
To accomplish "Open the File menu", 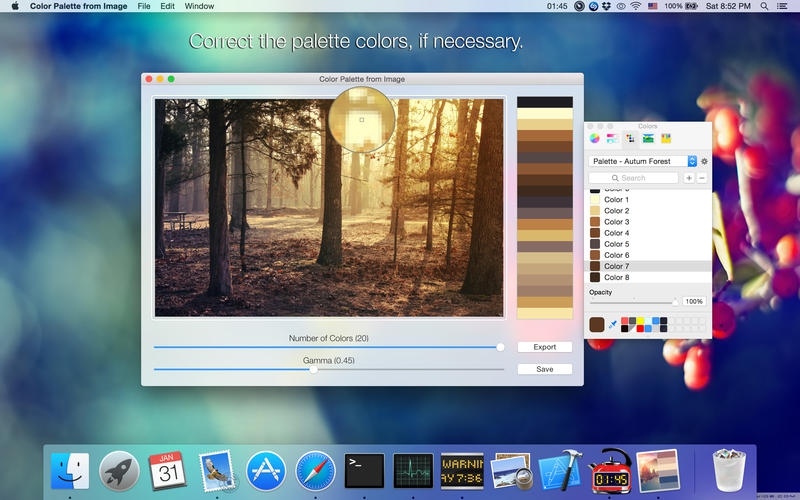I will tap(144, 6).
